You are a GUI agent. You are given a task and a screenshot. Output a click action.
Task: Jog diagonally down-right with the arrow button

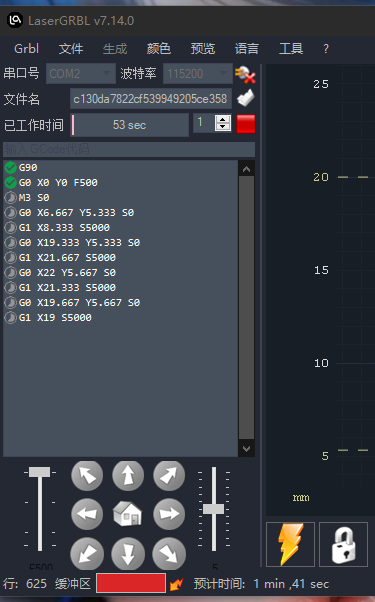169,553
